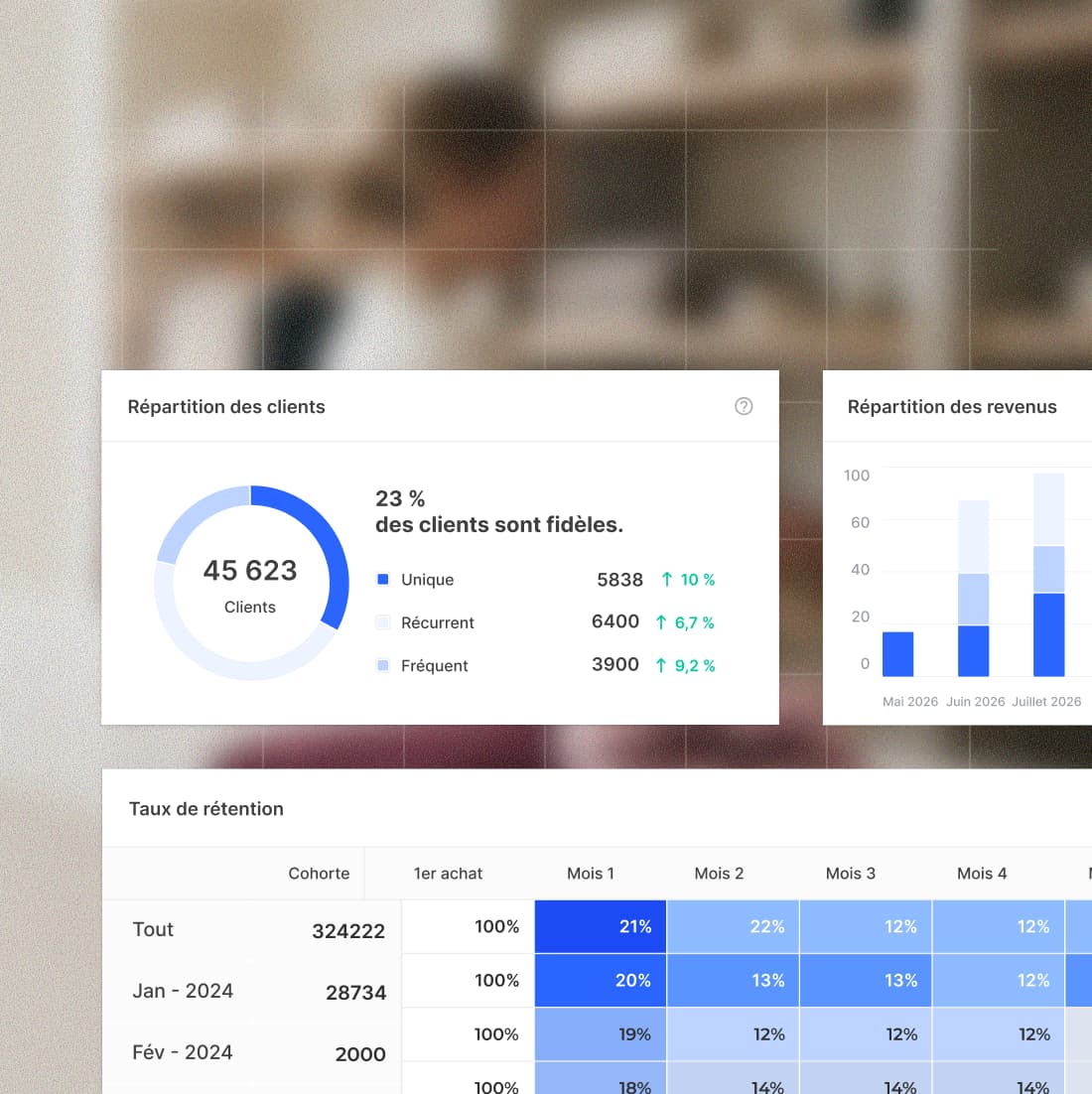This screenshot has height=1094, width=1092.
Task: Click the Juin 2026 stacked bar
Action: (x=973, y=588)
